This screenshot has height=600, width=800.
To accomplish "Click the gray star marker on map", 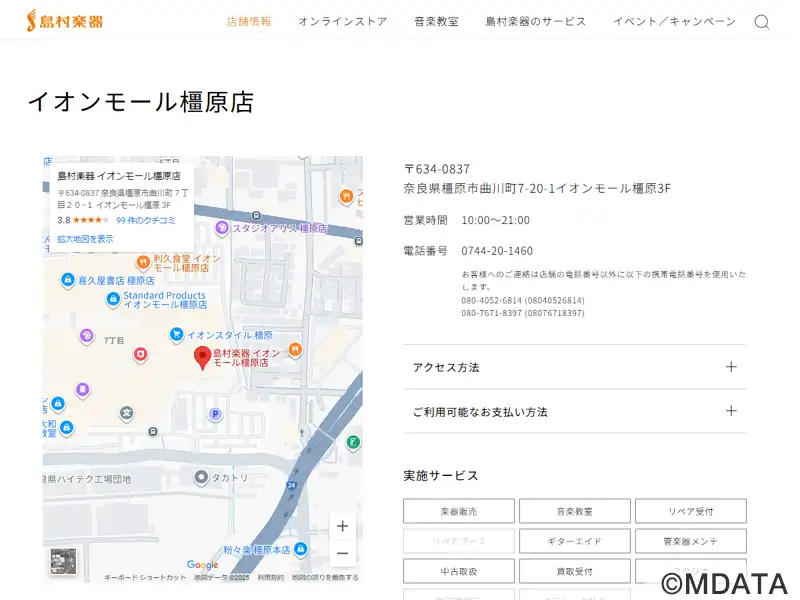I will coord(127,413).
